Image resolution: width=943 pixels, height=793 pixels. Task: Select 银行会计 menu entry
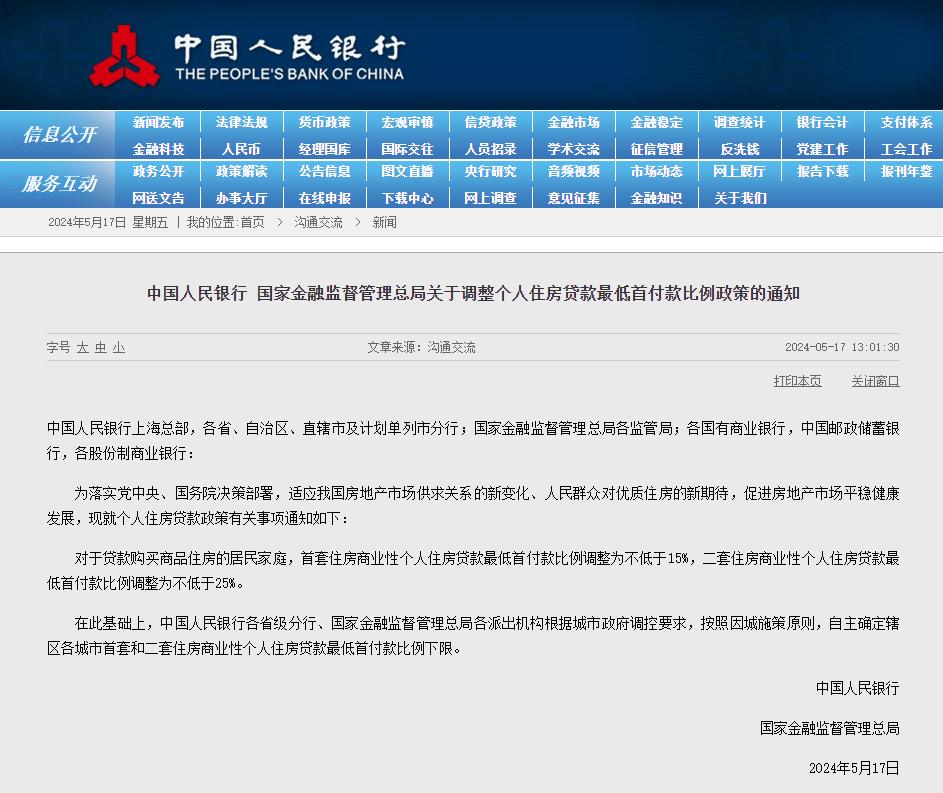tap(822, 122)
